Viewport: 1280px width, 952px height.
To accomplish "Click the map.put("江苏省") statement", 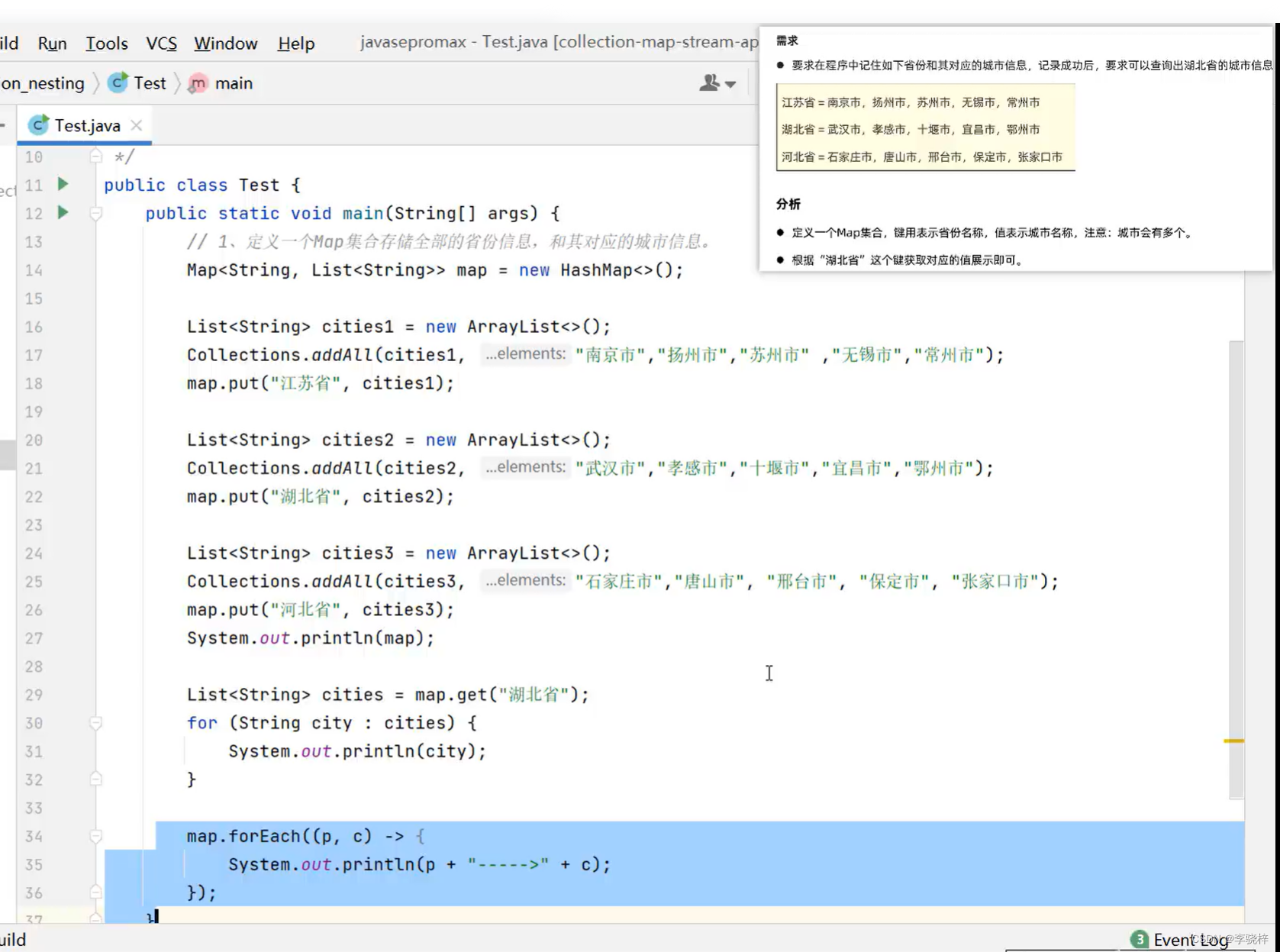I will tap(321, 383).
